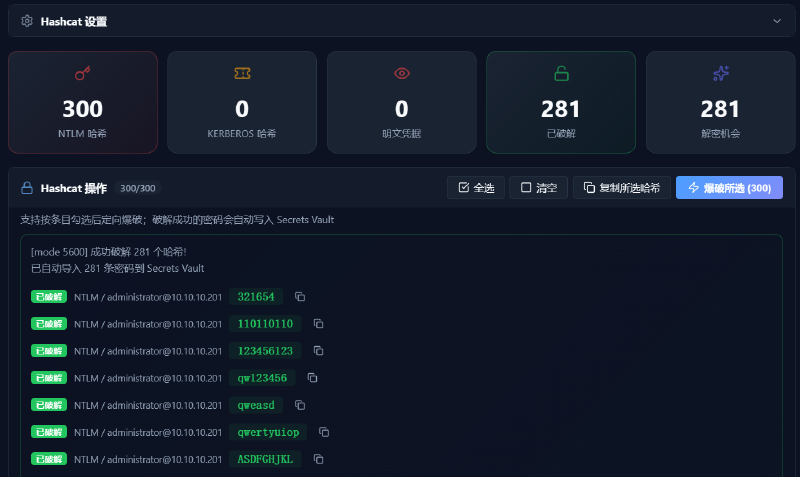Image resolution: width=800 pixels, height=477 pixels.
Task: Copy the password qw123456
Action: [x=312, y=378]
